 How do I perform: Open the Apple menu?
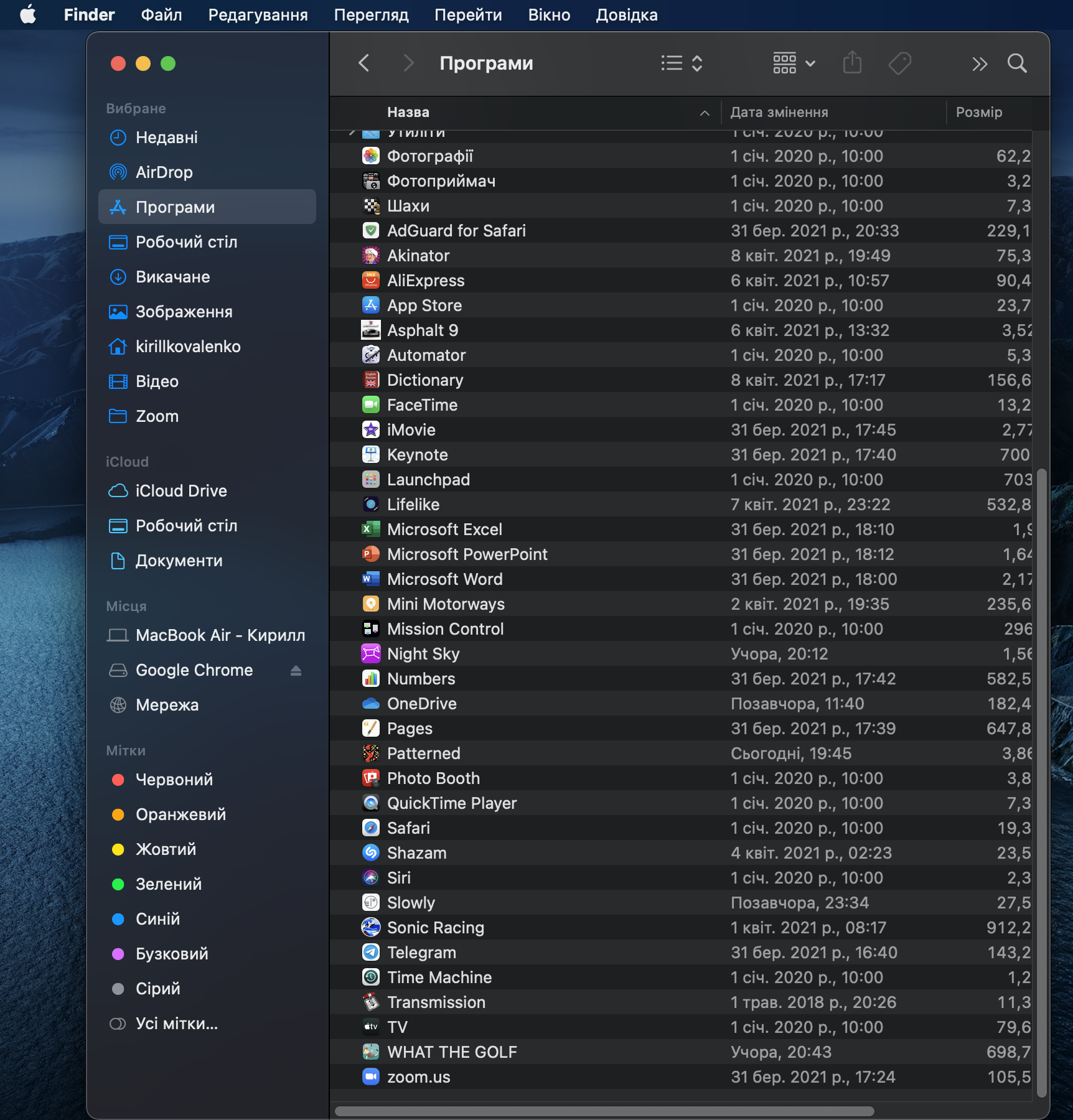(x=28, y=14)
